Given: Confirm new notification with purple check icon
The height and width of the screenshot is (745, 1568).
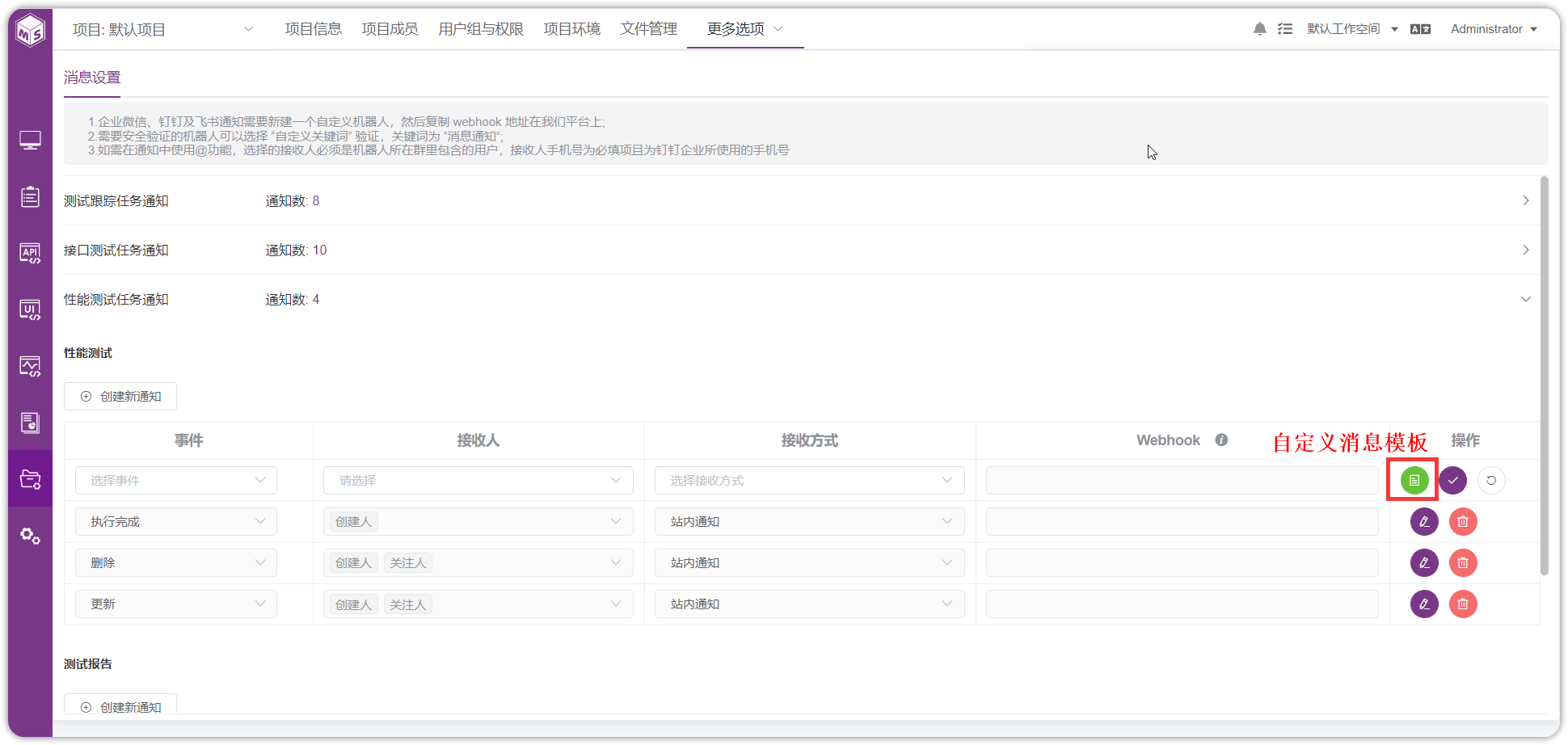Looking at the screenshot, I should pyautogui.click(x=1452, y=480).
